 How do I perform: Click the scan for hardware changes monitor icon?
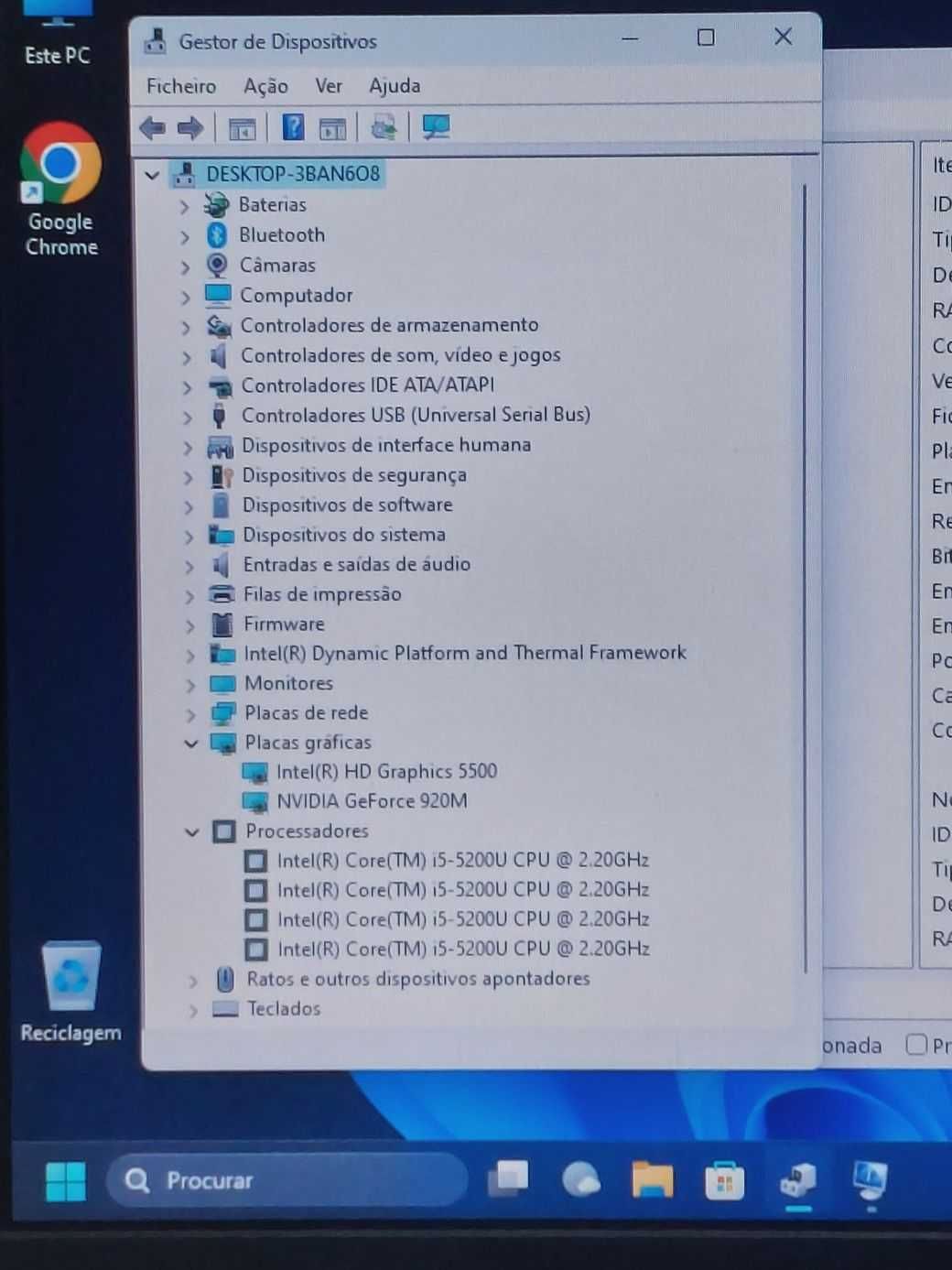click(436, 127)
